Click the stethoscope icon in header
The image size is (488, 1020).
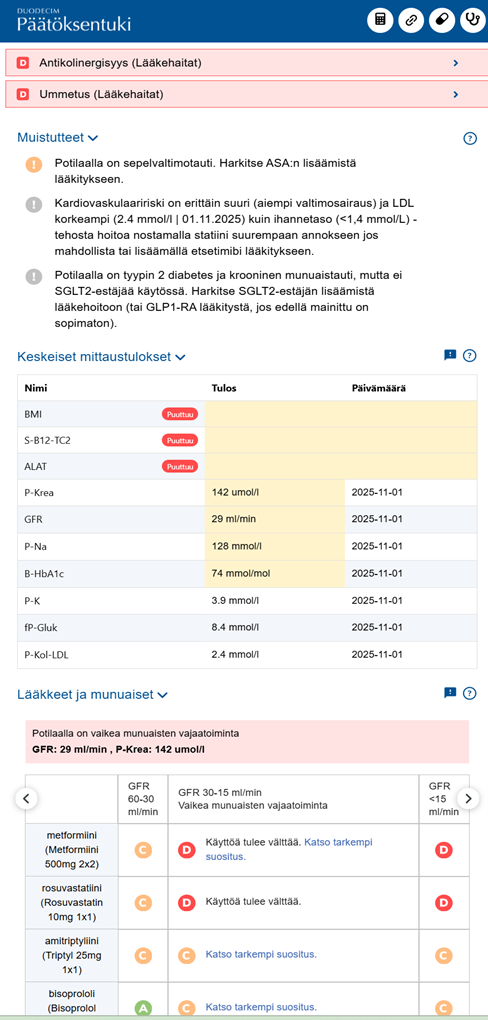(472, 20)
